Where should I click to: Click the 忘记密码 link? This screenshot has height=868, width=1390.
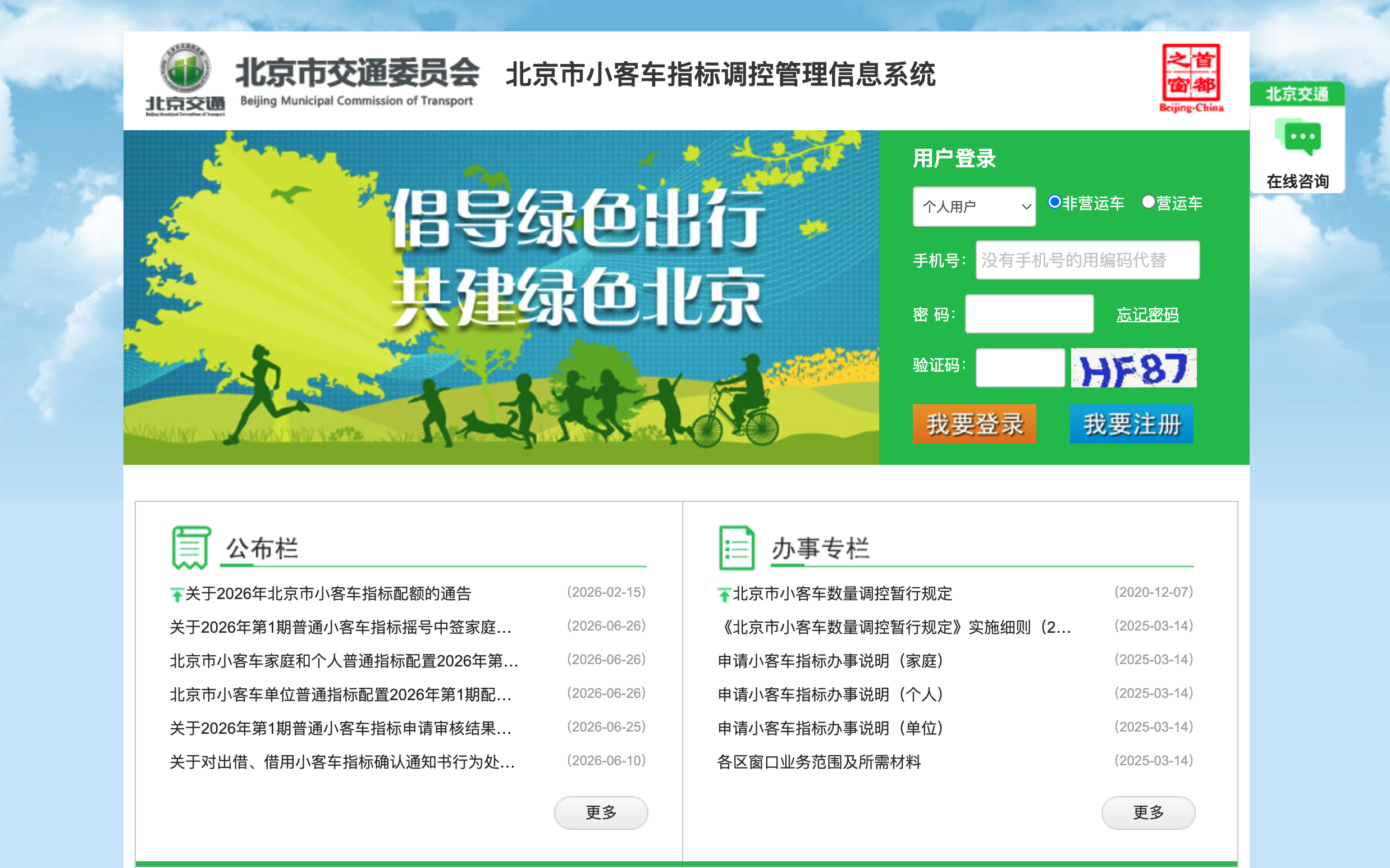(x=1147, y=314)
